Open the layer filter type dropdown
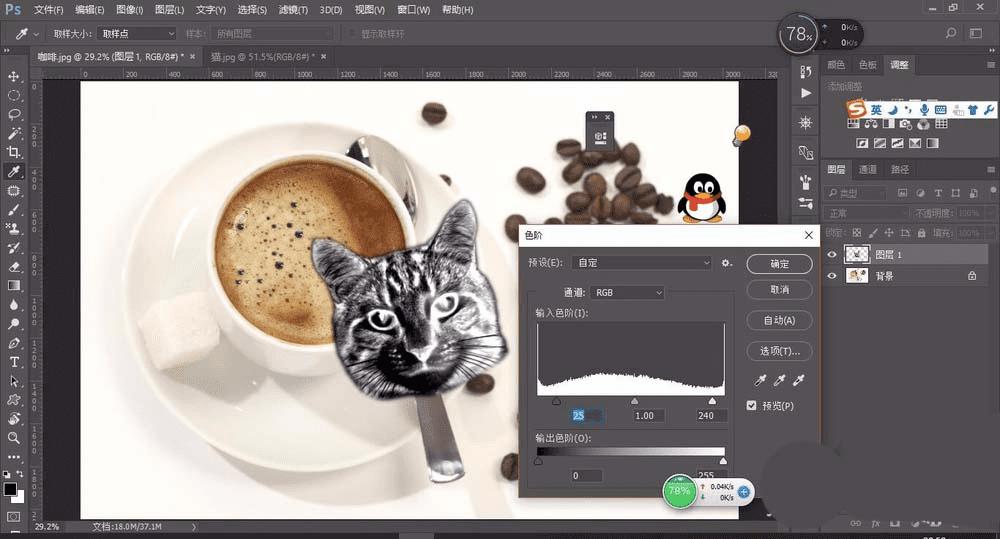Viewport: 1000px width, 539px height. tap(856, 193)
